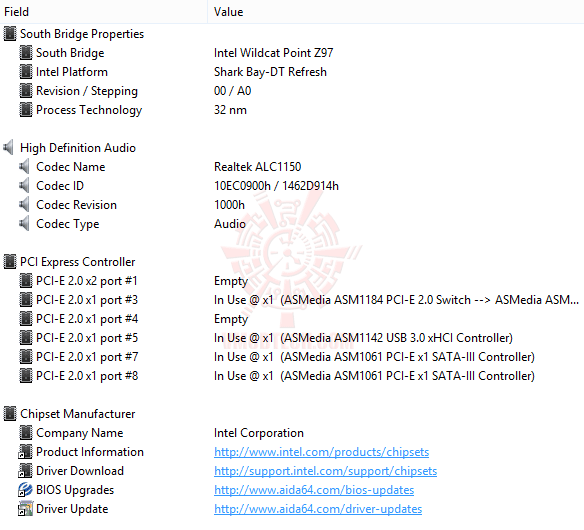Click the port #7 ASM1061 SATA-III value
This screenshot has width=584, height=530.
[374, 357]
